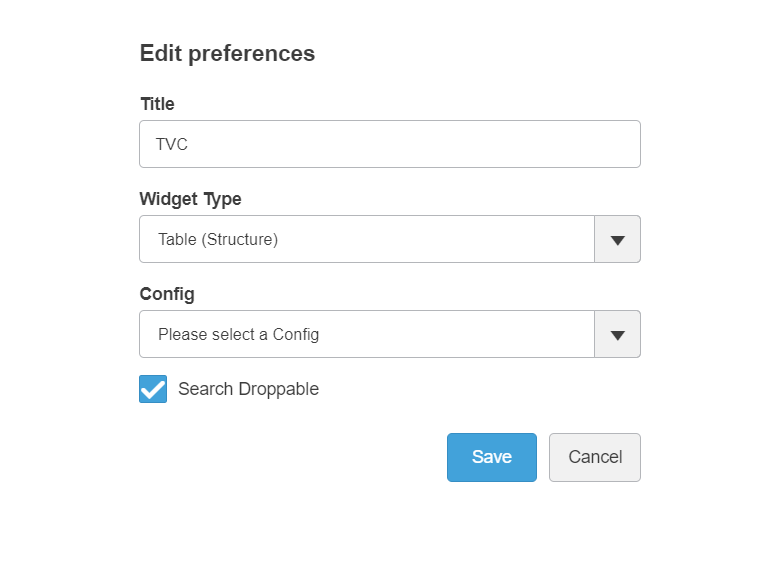This screenshot has height=570, width=778.
Task: Click the Search Droppable label text
Action: point(248,389)
